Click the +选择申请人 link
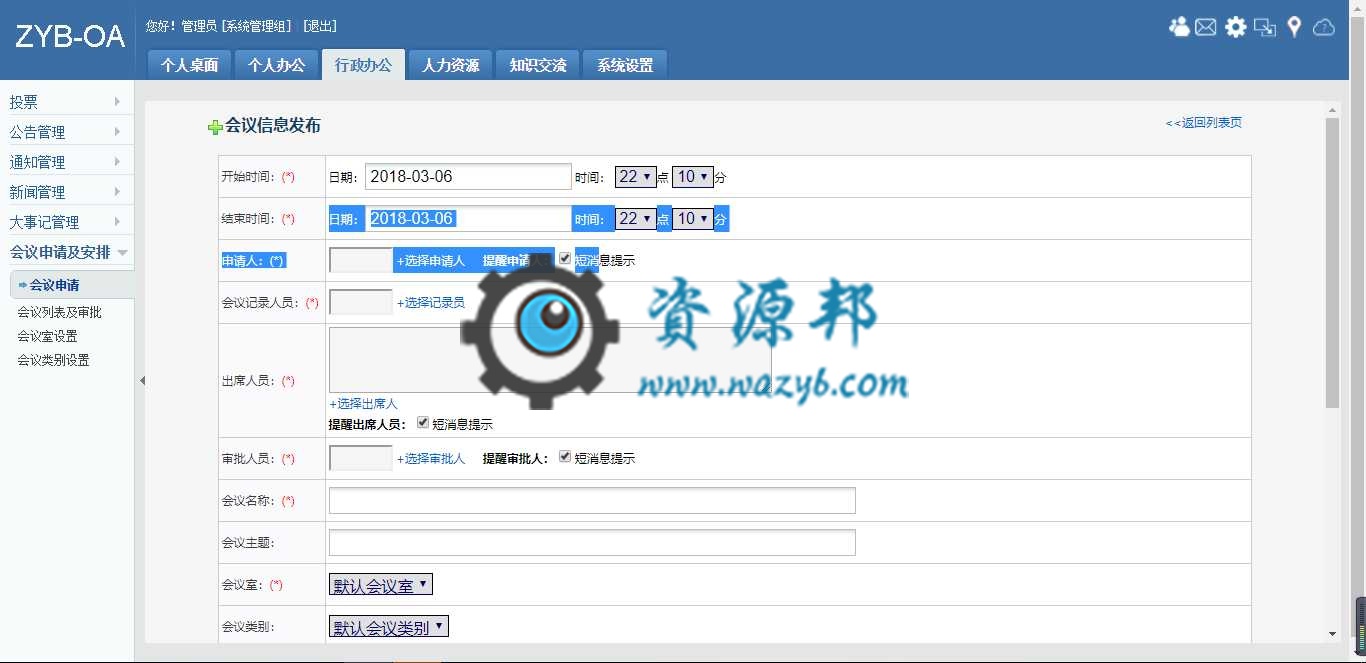This screenshot has width=1366, height=663. 431,261
